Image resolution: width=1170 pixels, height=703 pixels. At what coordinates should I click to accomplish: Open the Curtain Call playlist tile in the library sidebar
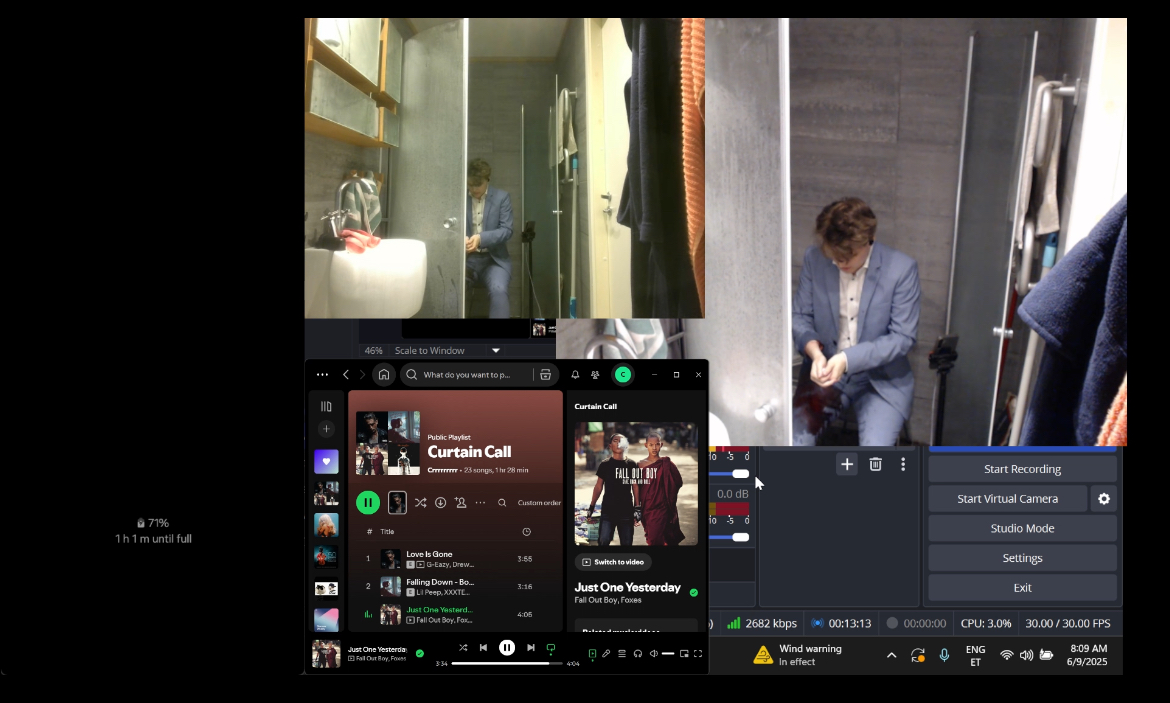point(326,493)
